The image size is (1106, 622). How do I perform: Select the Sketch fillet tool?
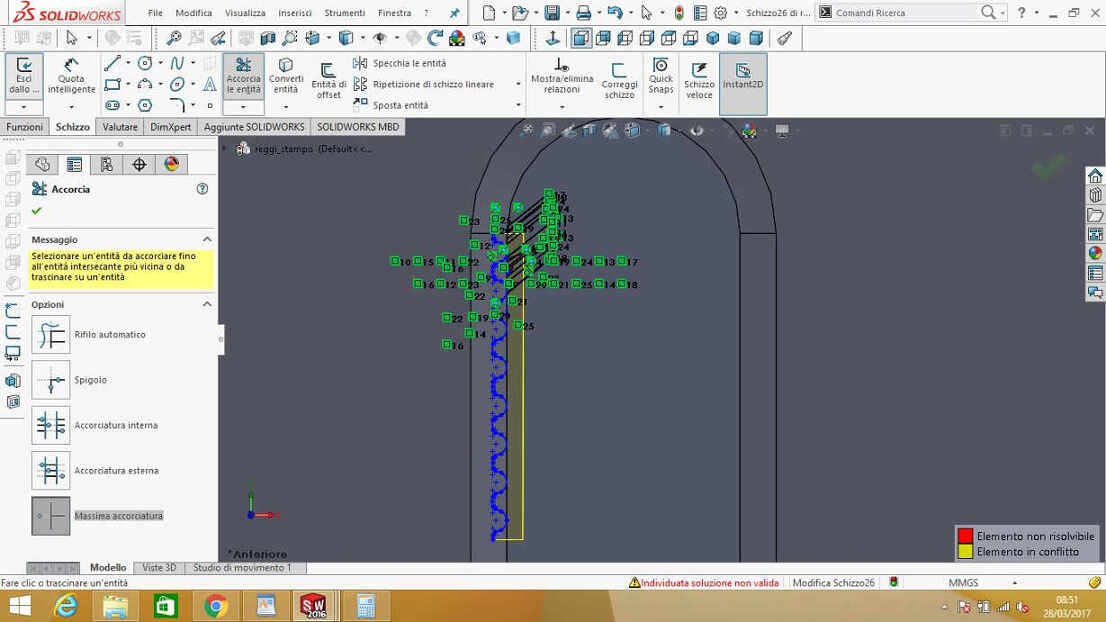(177, 106)
